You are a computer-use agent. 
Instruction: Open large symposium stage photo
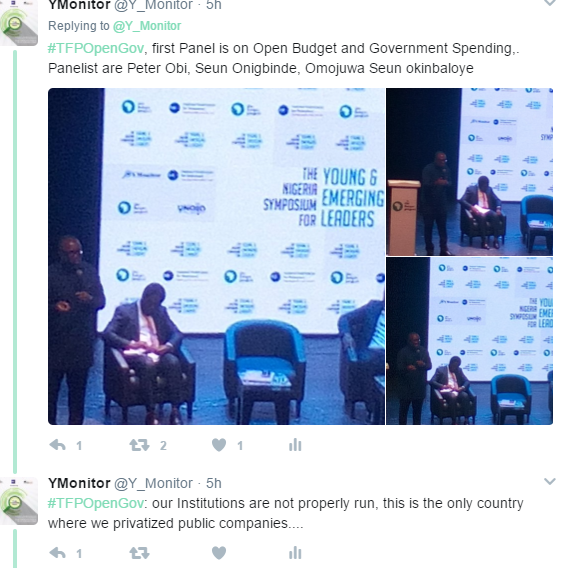[216, 256]
